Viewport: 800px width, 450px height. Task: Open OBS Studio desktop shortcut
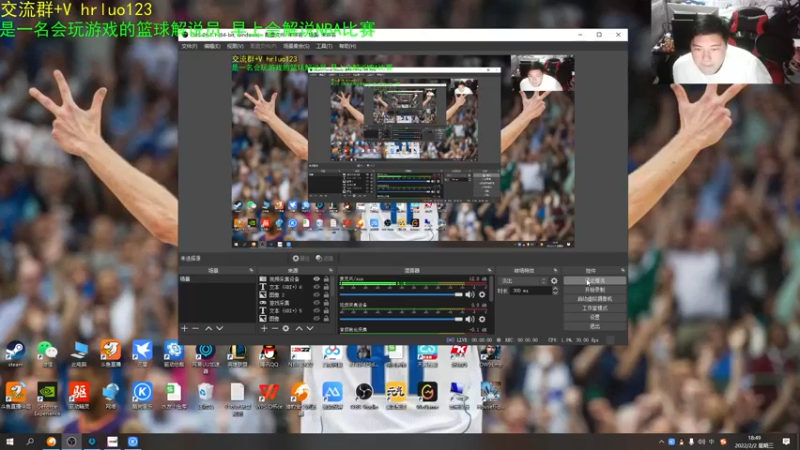pyautogui.click(x=364, y=396)
